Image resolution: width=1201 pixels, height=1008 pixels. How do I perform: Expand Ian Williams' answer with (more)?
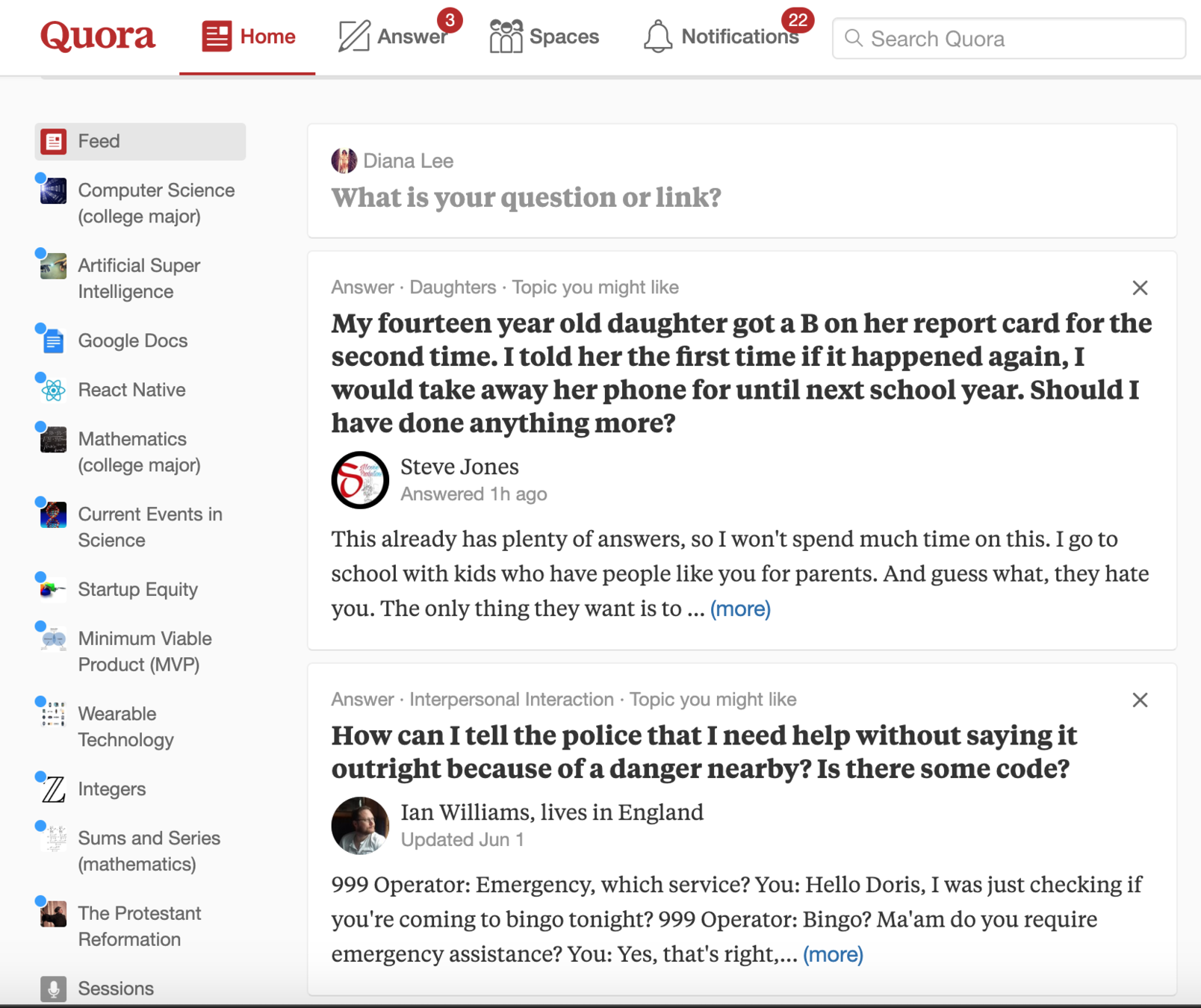(x=833, y=954)
